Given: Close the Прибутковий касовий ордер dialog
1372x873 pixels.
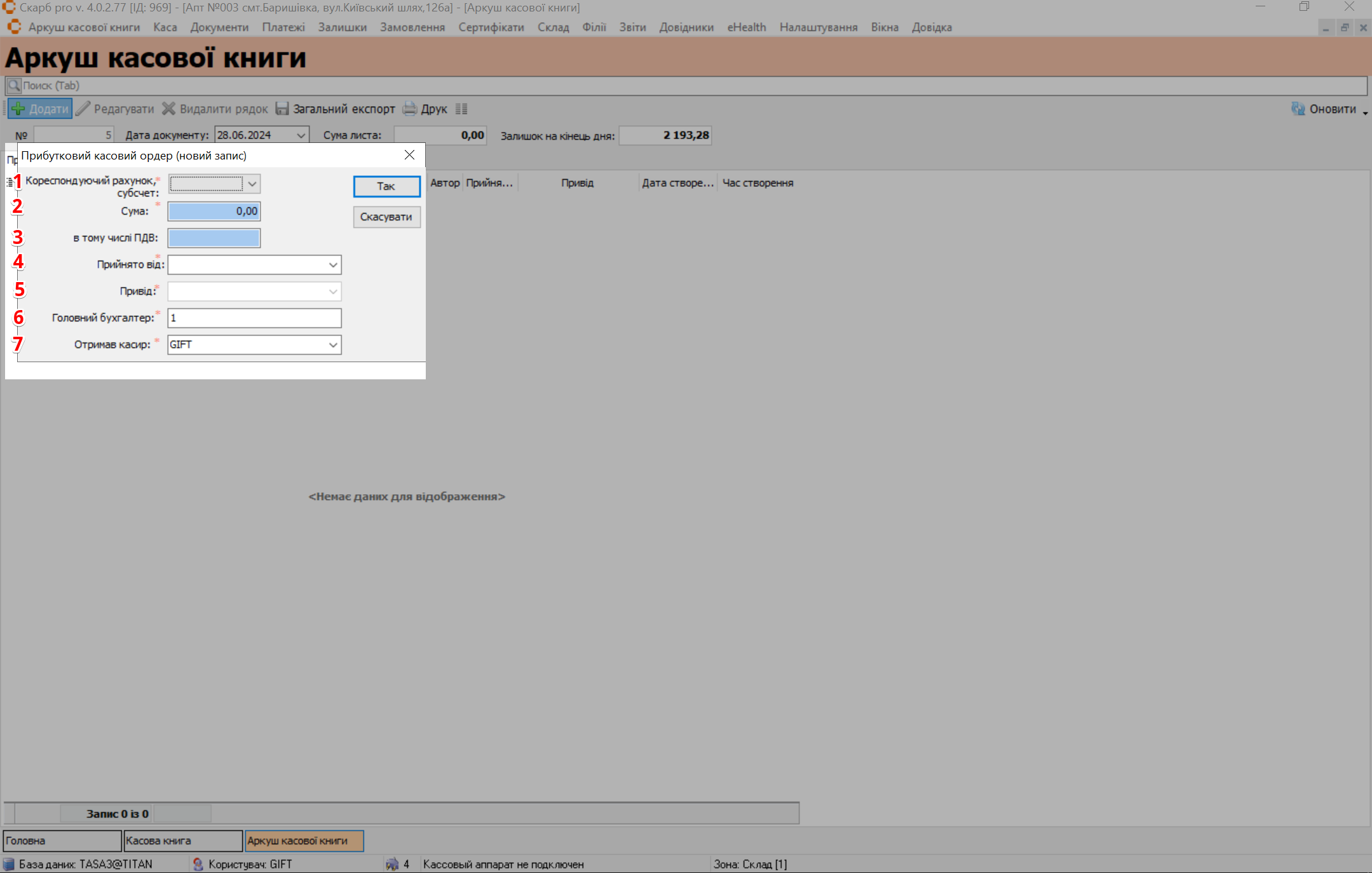Looking at the screenshot, I should (409, 155).
